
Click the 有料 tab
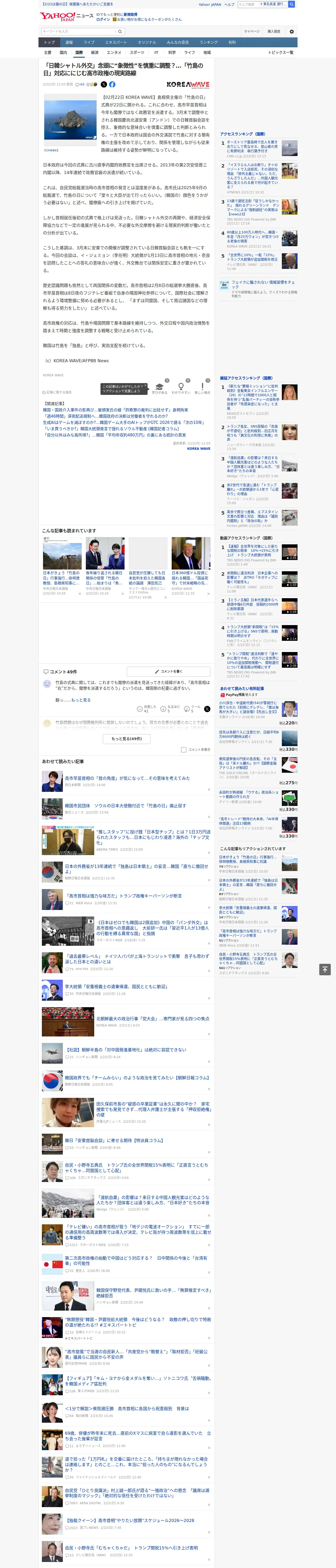tap(232, 42)
